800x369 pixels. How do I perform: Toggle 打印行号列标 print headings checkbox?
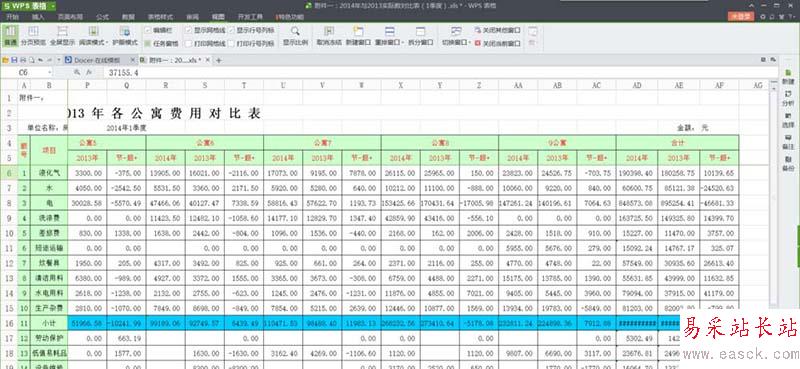(x=232, y=43)
